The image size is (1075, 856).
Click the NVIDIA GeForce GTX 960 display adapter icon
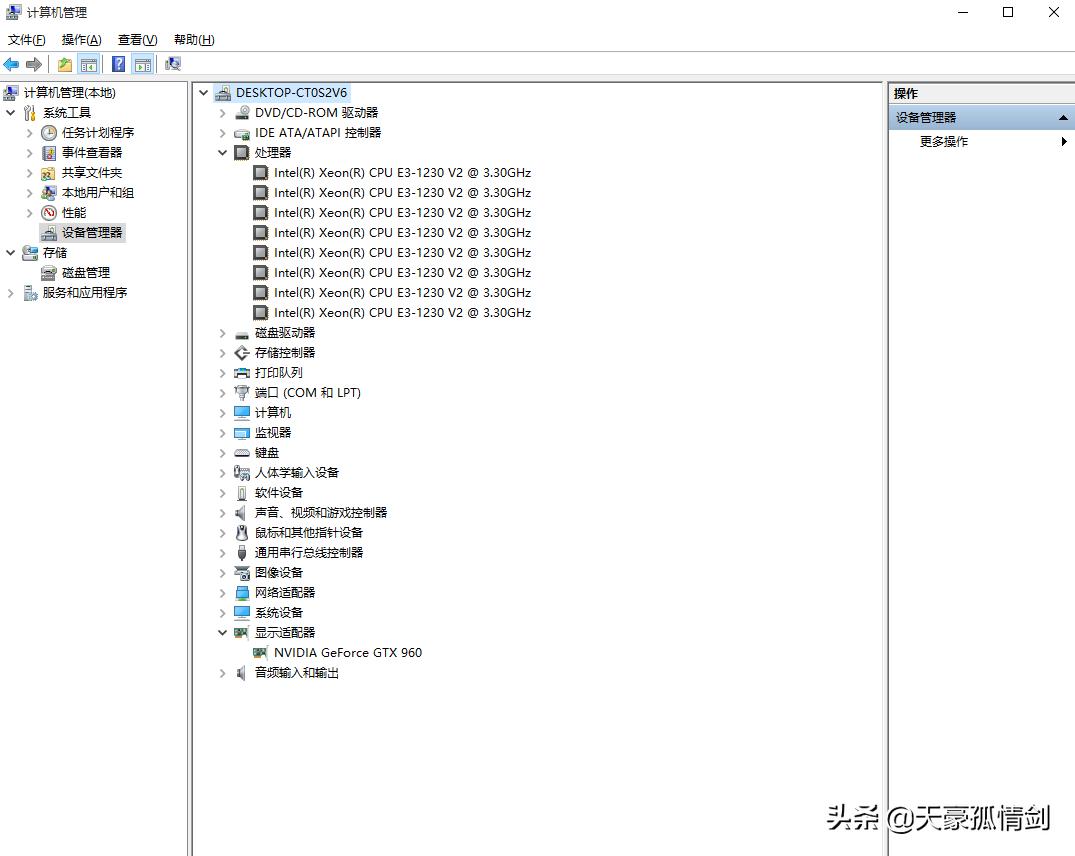coord(260,652)
